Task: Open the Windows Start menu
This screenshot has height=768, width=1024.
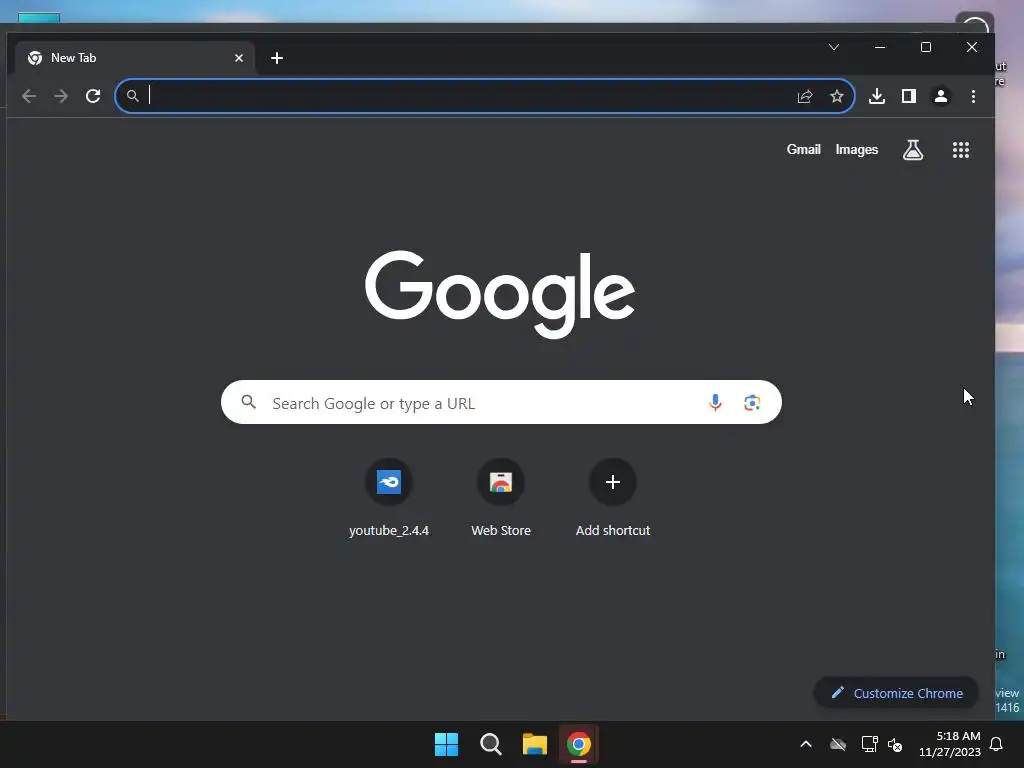Action: point(447,744)
